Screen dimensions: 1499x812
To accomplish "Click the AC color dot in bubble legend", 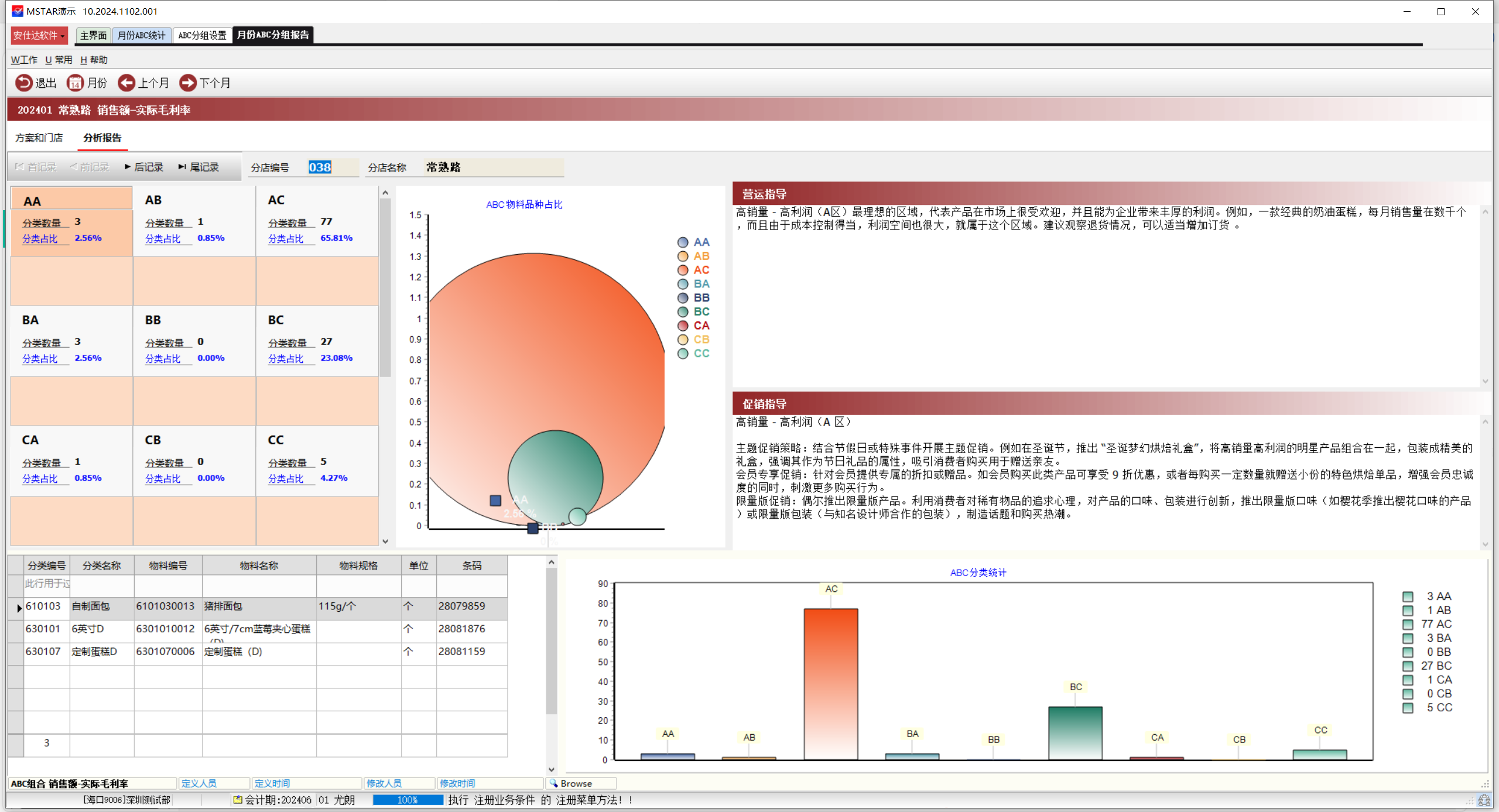I will [683, 270].
